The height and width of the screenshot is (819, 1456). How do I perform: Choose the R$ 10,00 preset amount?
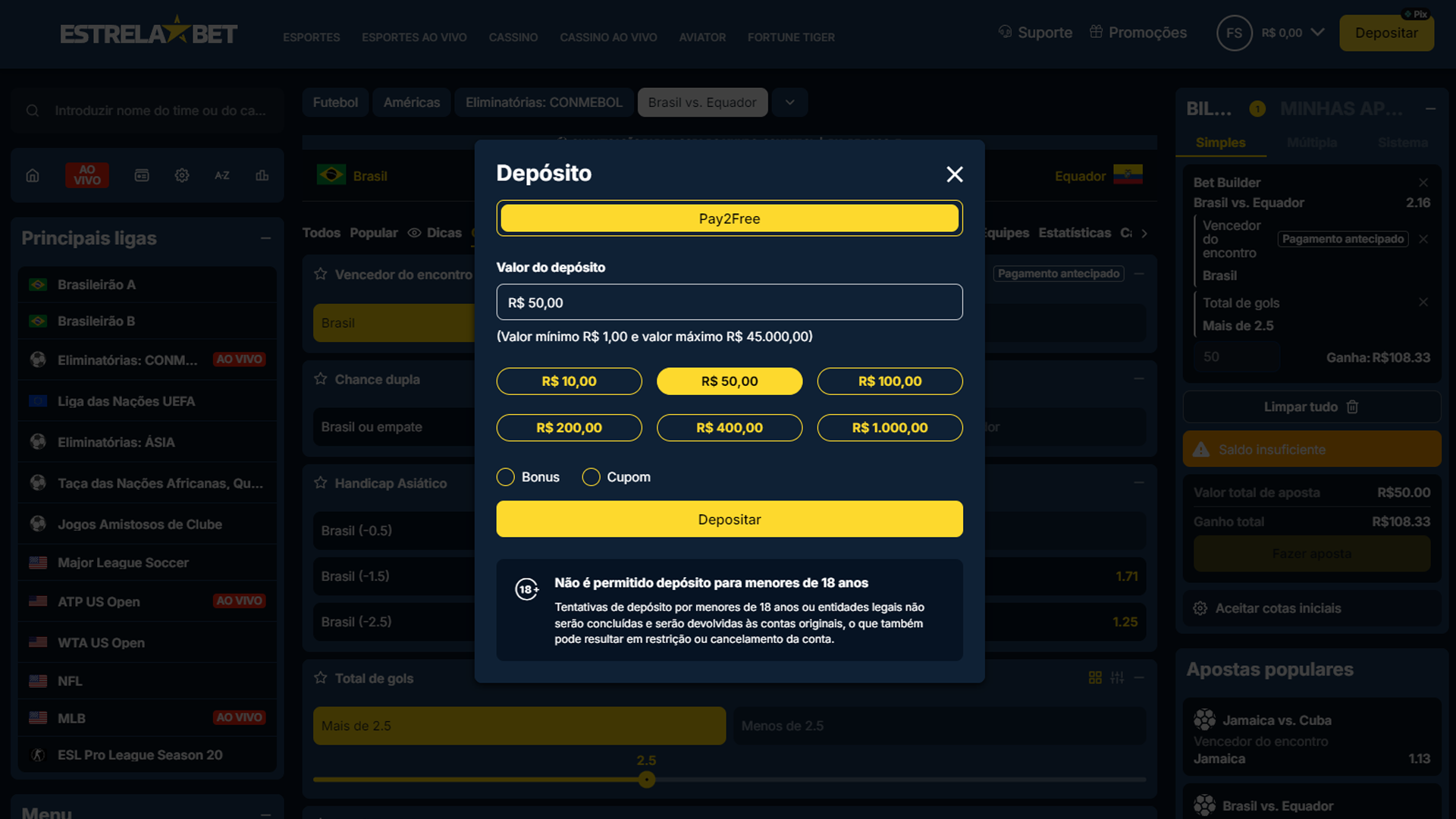tap(569, 381)
